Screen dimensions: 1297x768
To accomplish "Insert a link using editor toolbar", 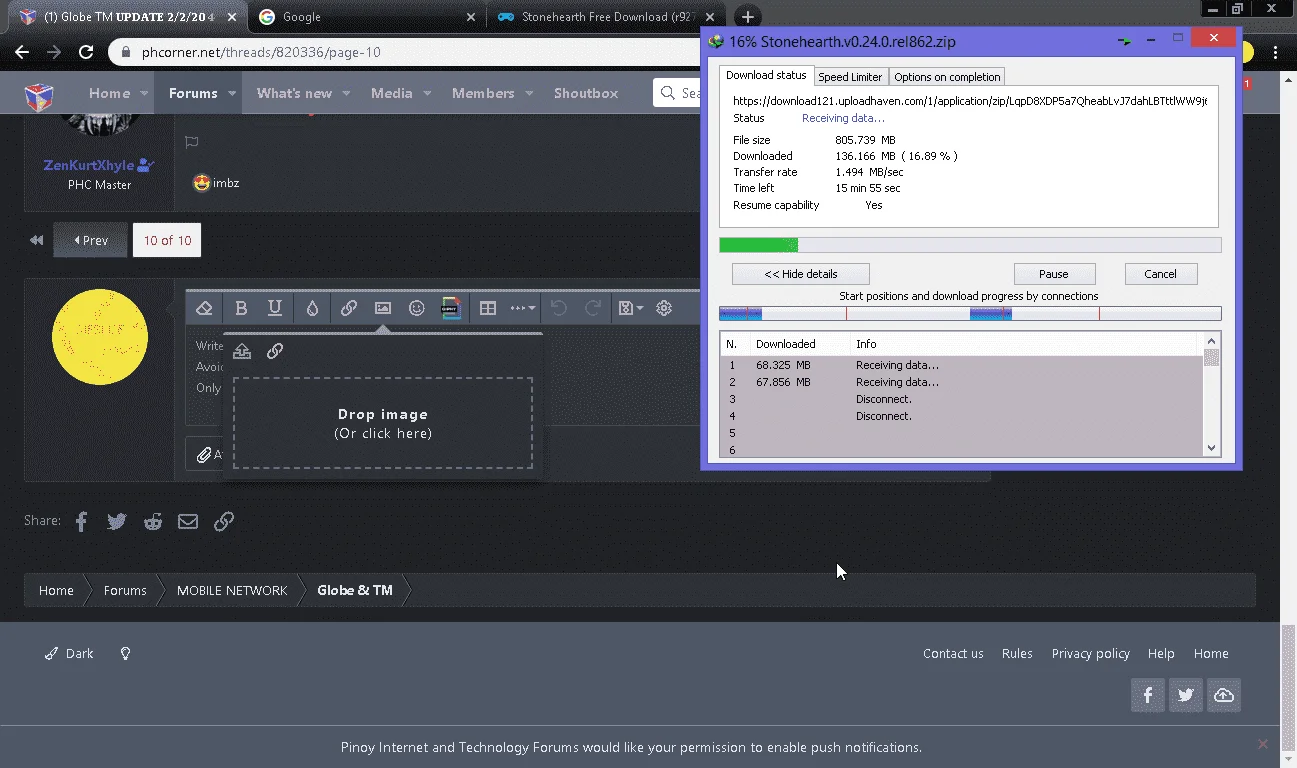I will pos(349,308).
